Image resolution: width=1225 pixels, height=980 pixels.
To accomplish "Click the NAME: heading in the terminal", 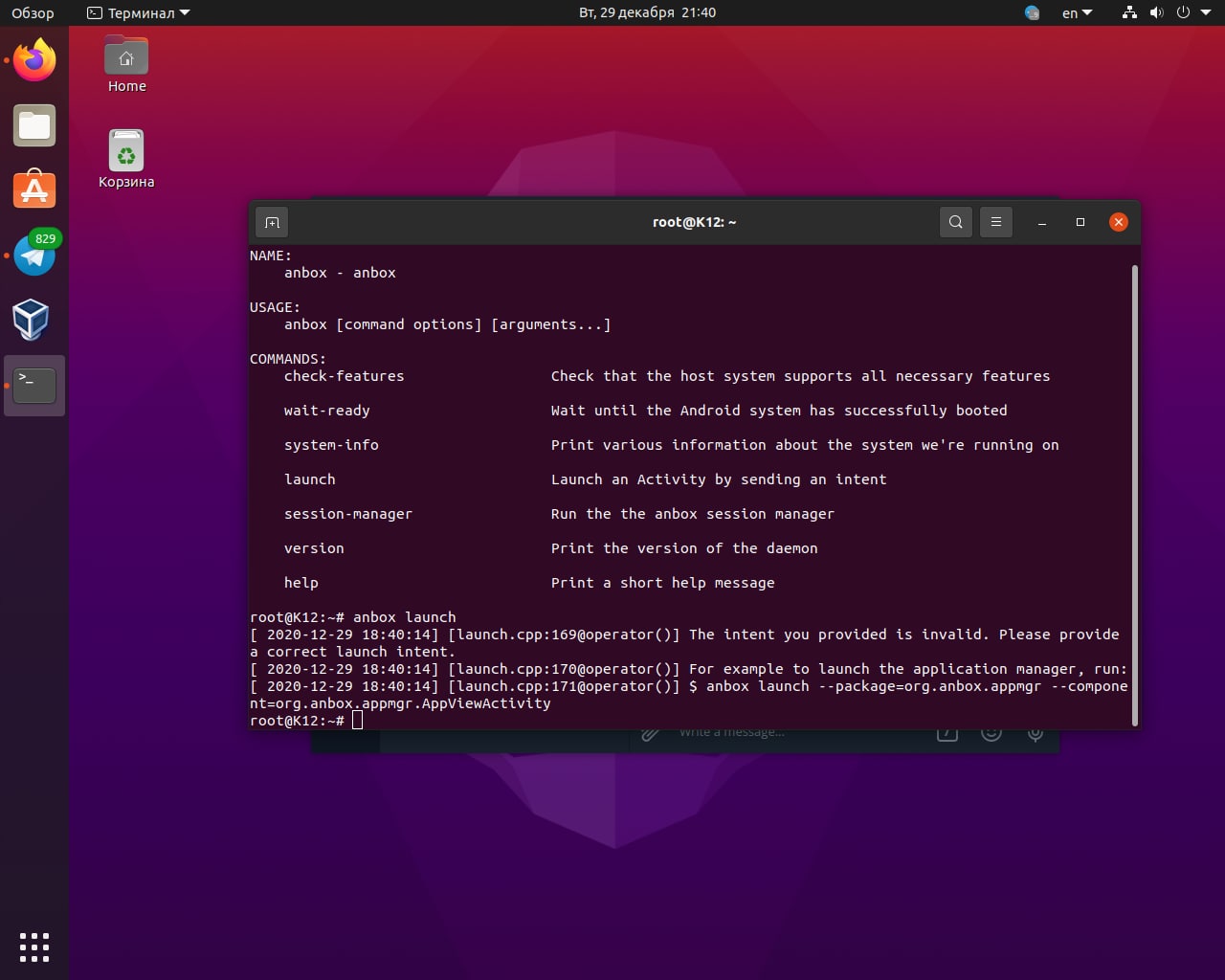I will [x=271, y=256].
